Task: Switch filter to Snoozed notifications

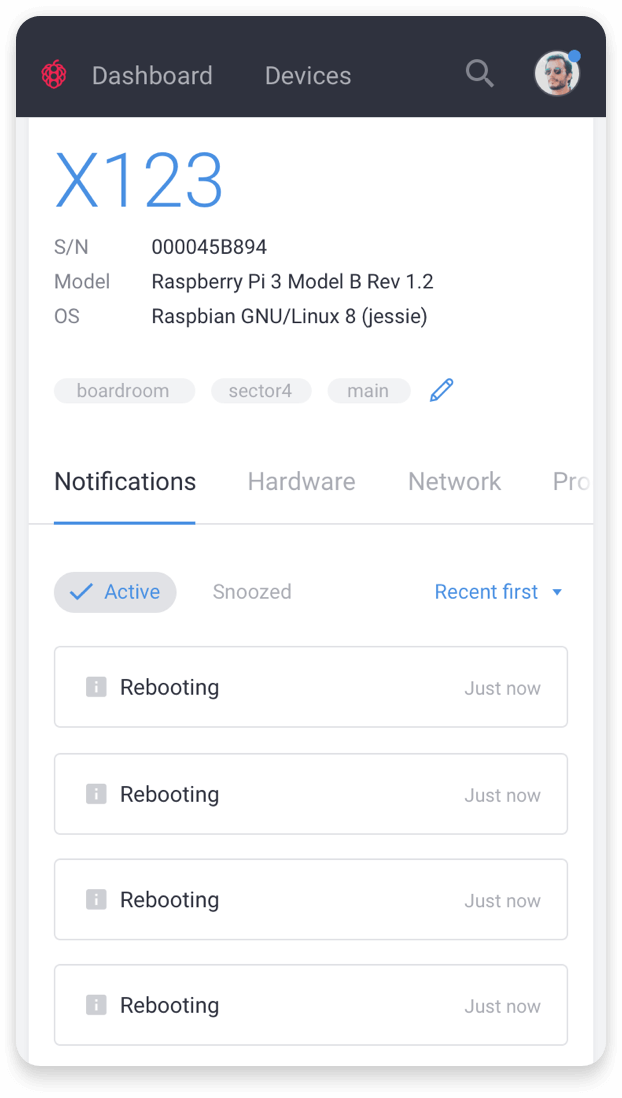Action: coord(252,592)
